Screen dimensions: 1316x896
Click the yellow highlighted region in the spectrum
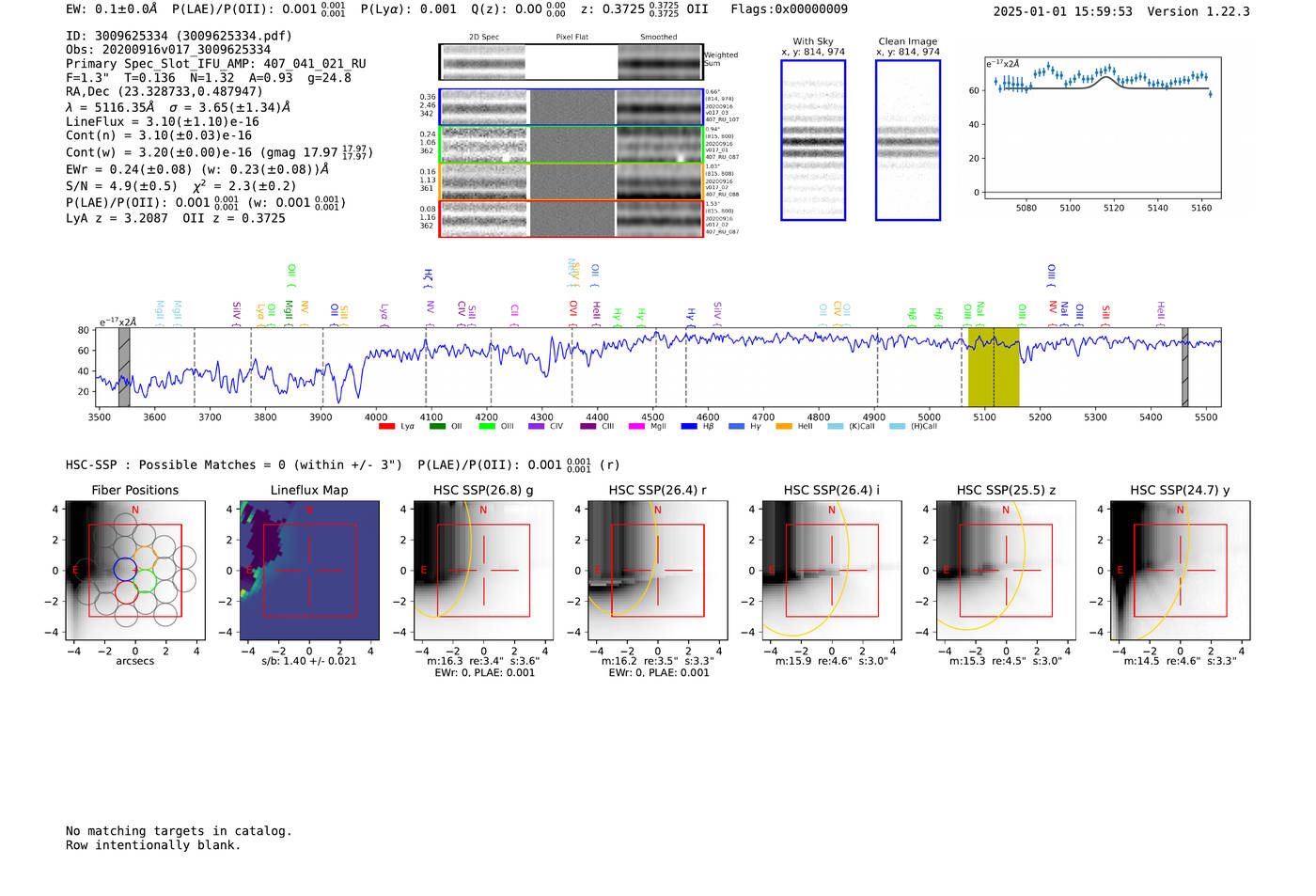(x=994, y=368)
